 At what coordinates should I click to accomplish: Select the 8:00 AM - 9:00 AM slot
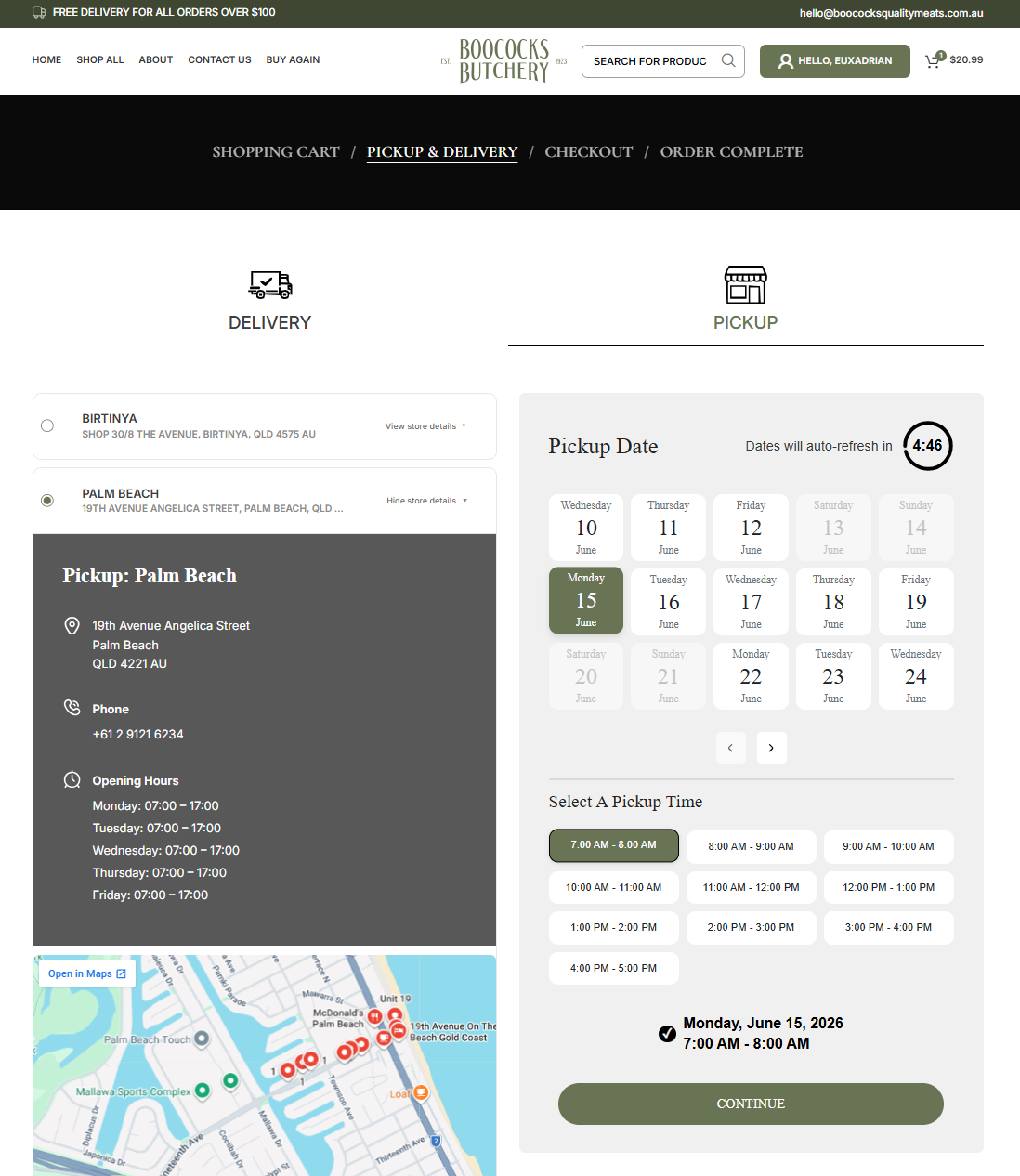[752, 846]
